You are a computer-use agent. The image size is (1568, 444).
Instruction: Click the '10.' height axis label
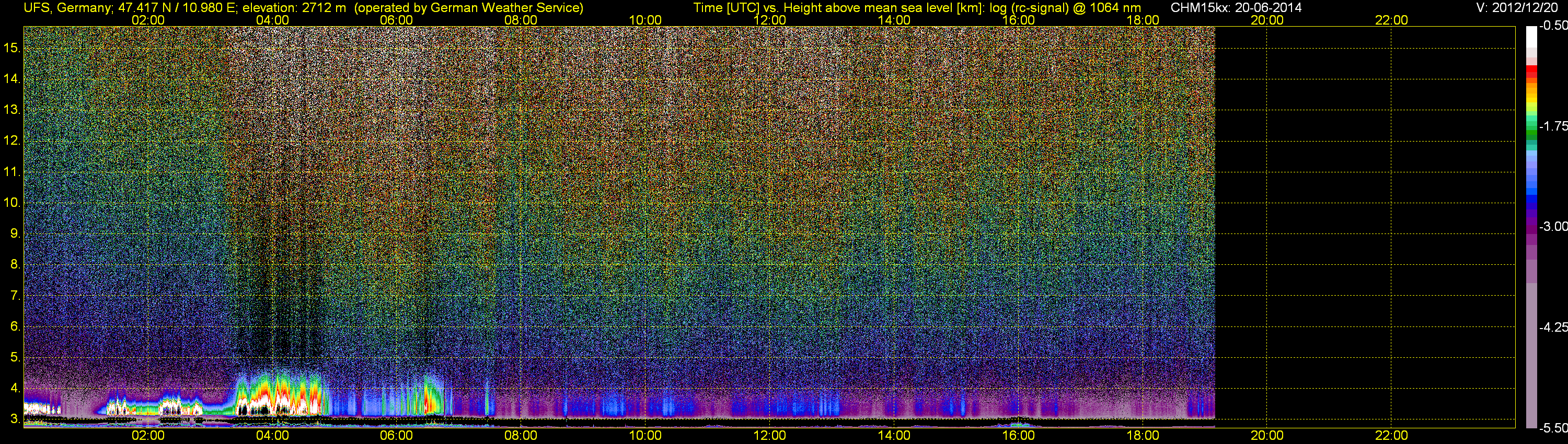11,203
